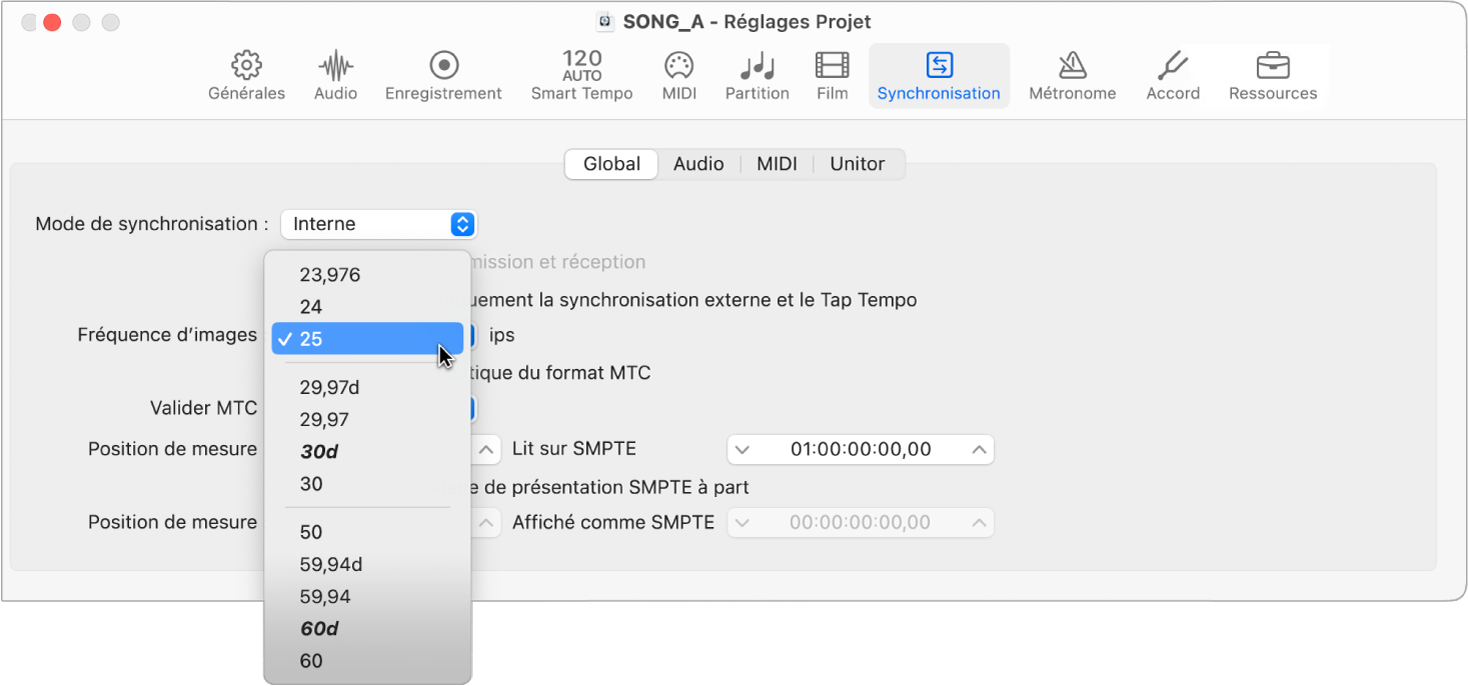The image size is (1468, 686).
Task: Open the Mode de synchronisation dropdown
Action: tap(378, 224)
